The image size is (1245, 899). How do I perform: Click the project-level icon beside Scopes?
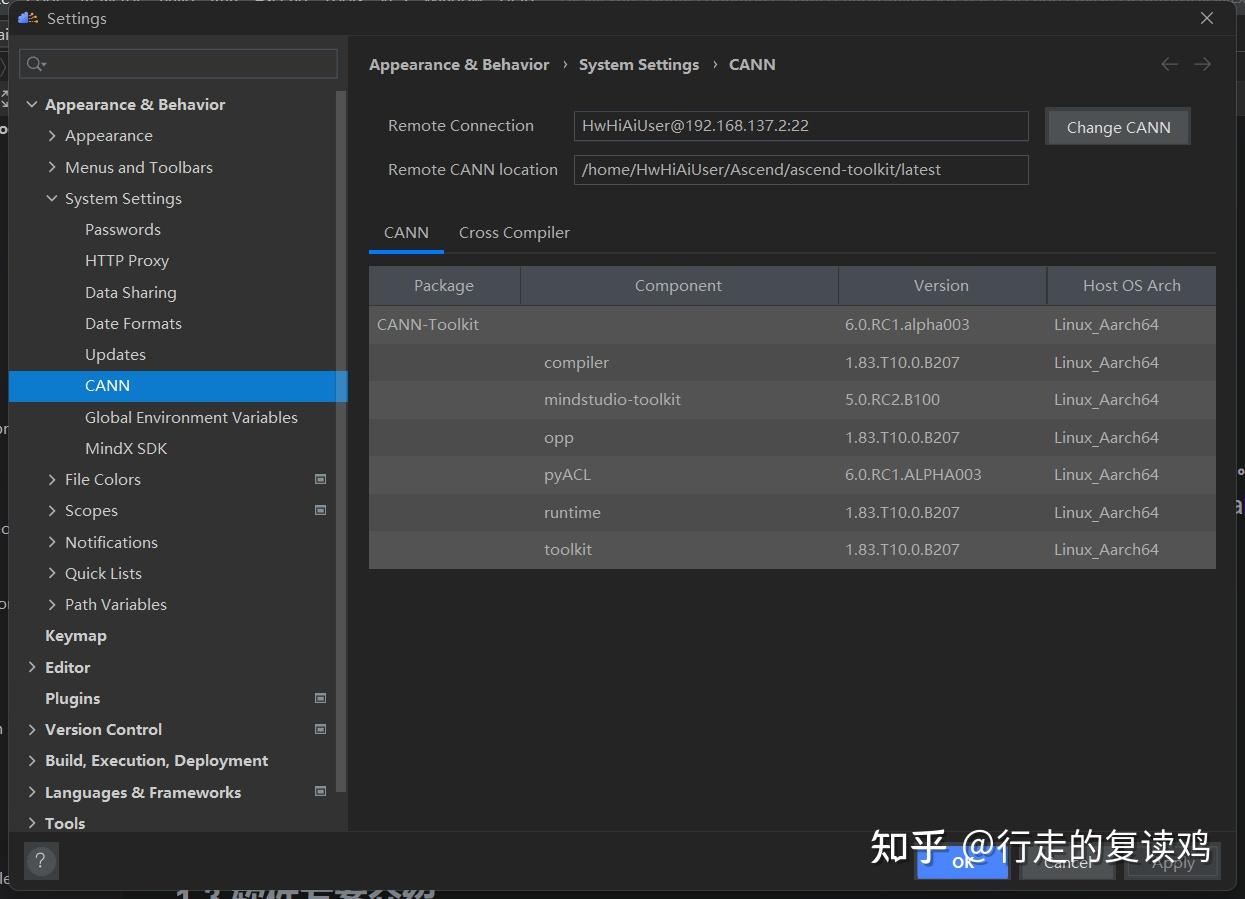(320, 510)
